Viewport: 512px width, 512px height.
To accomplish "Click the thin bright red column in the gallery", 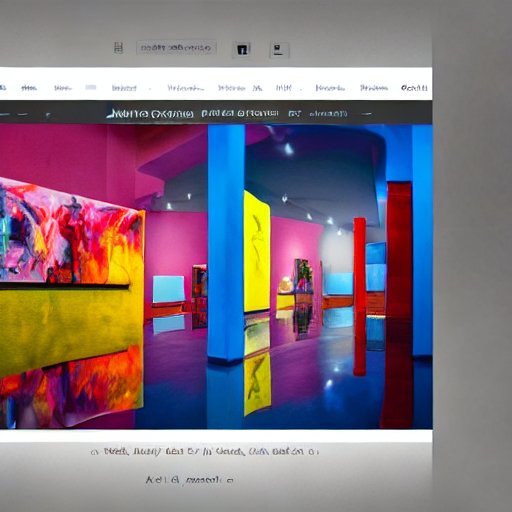I will (x=360, y=296).
